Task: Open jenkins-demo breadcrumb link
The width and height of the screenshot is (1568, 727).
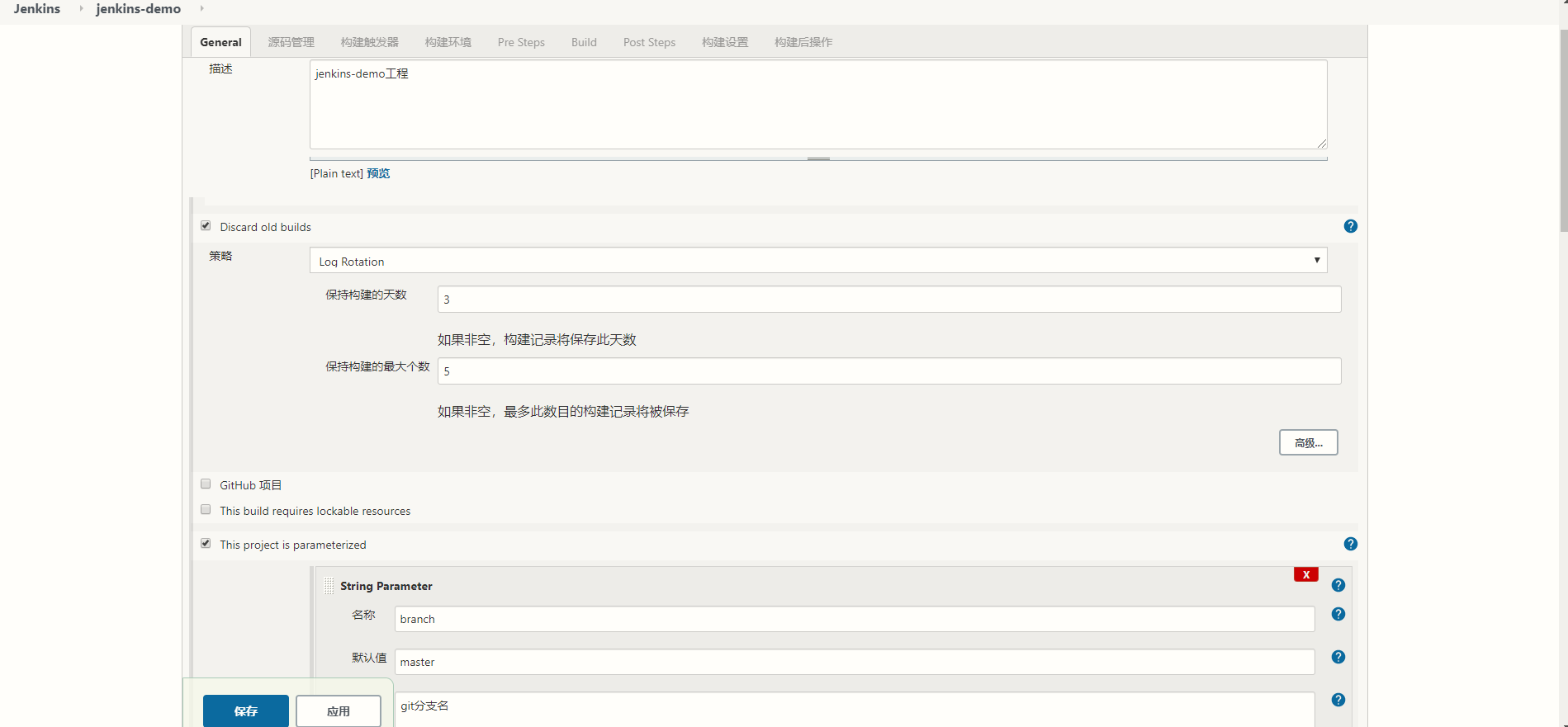Action: pos(138,8)
